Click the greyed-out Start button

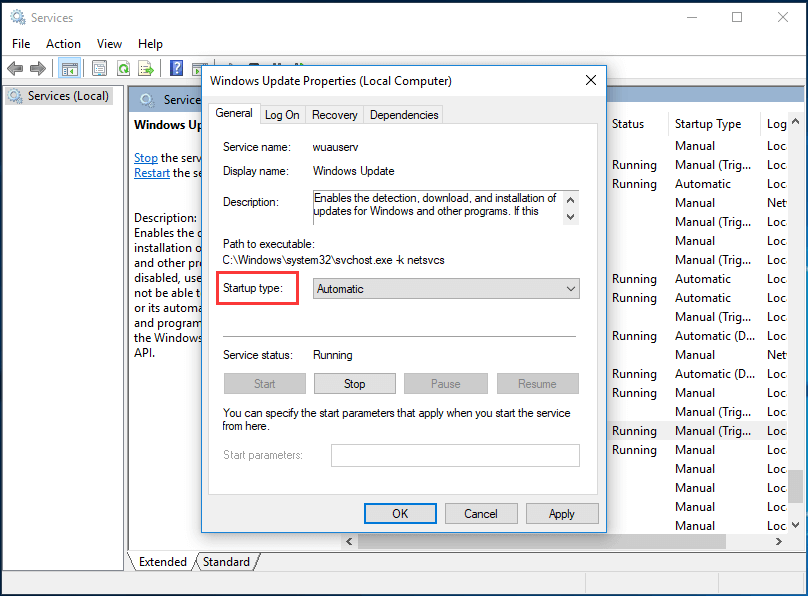point(264,384)
